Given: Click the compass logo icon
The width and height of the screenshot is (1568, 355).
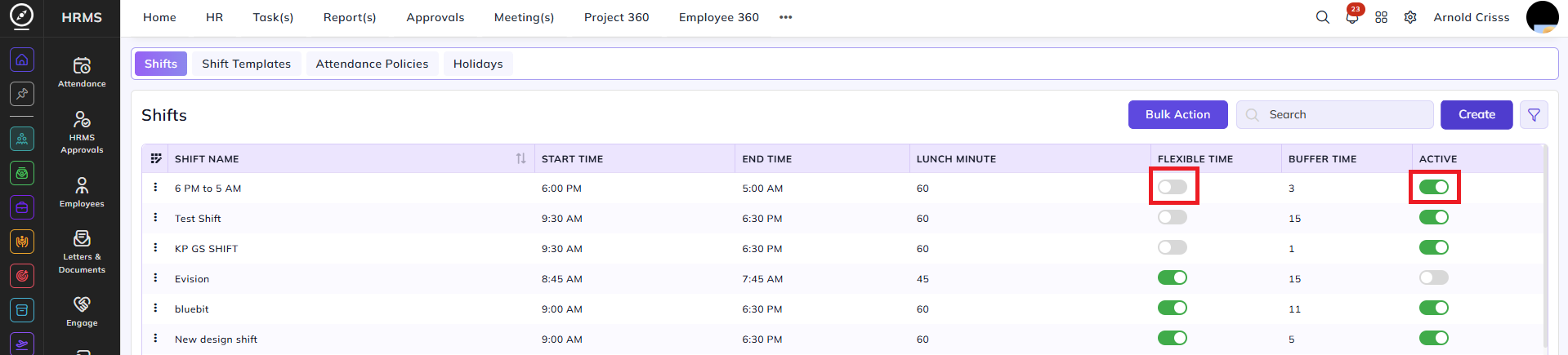Looking at the screenshot, I should (22, 16).
